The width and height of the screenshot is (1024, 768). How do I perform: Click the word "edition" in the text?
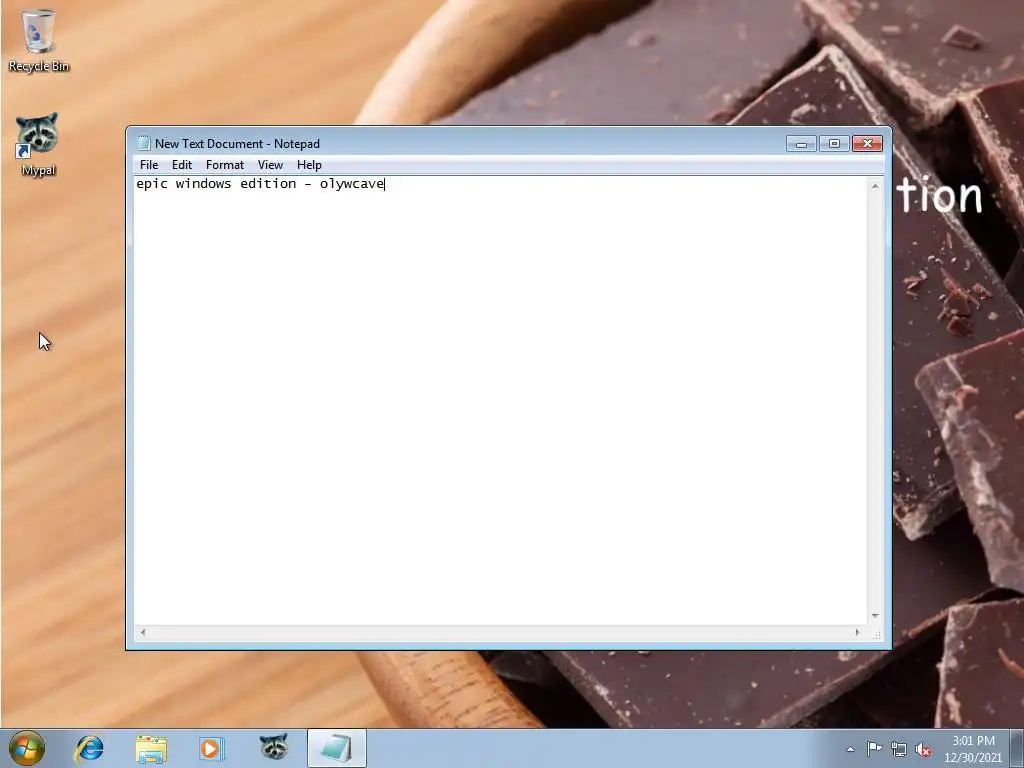(268, 184)
